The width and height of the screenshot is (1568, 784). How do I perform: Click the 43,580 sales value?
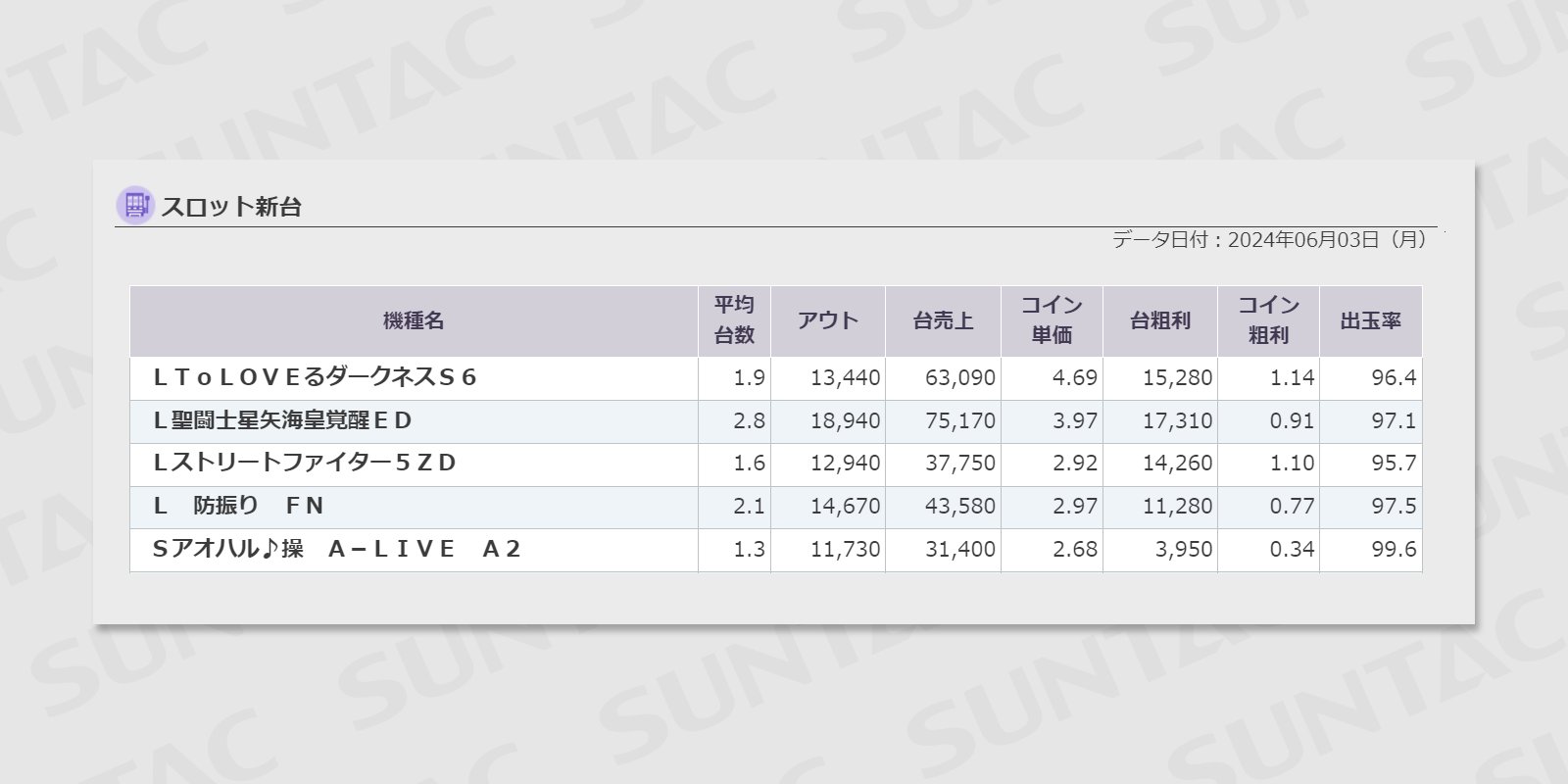tap(960, 507)
